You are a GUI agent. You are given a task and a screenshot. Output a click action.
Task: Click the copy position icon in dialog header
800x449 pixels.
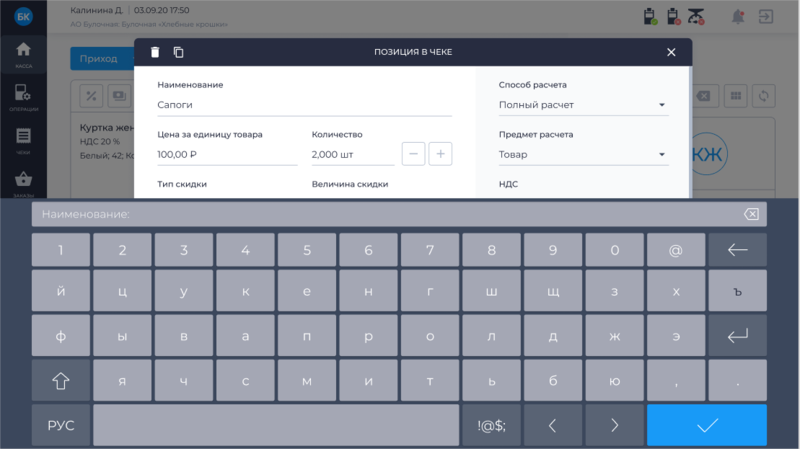click(178, 52)
